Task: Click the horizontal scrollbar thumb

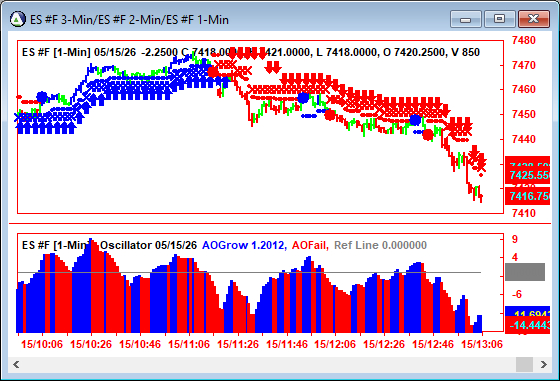Action: [524, 365]
